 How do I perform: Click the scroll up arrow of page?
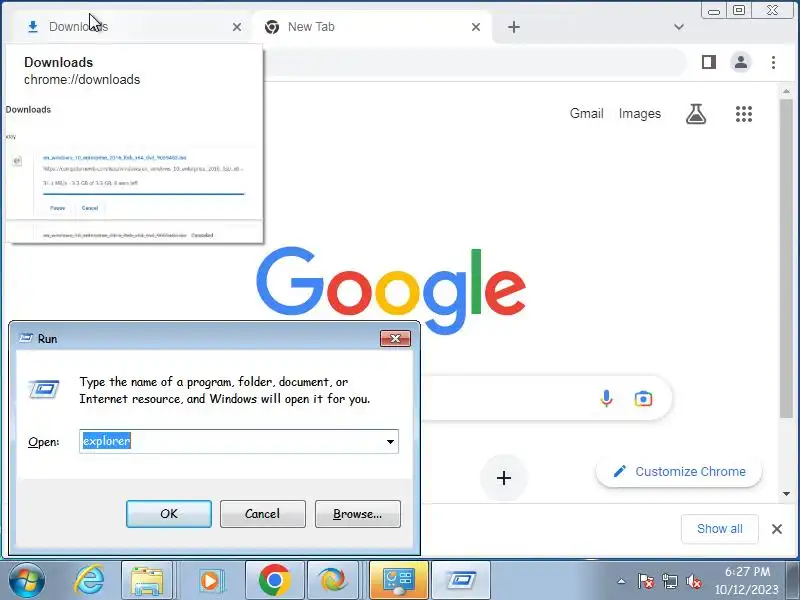coord(786,91)
